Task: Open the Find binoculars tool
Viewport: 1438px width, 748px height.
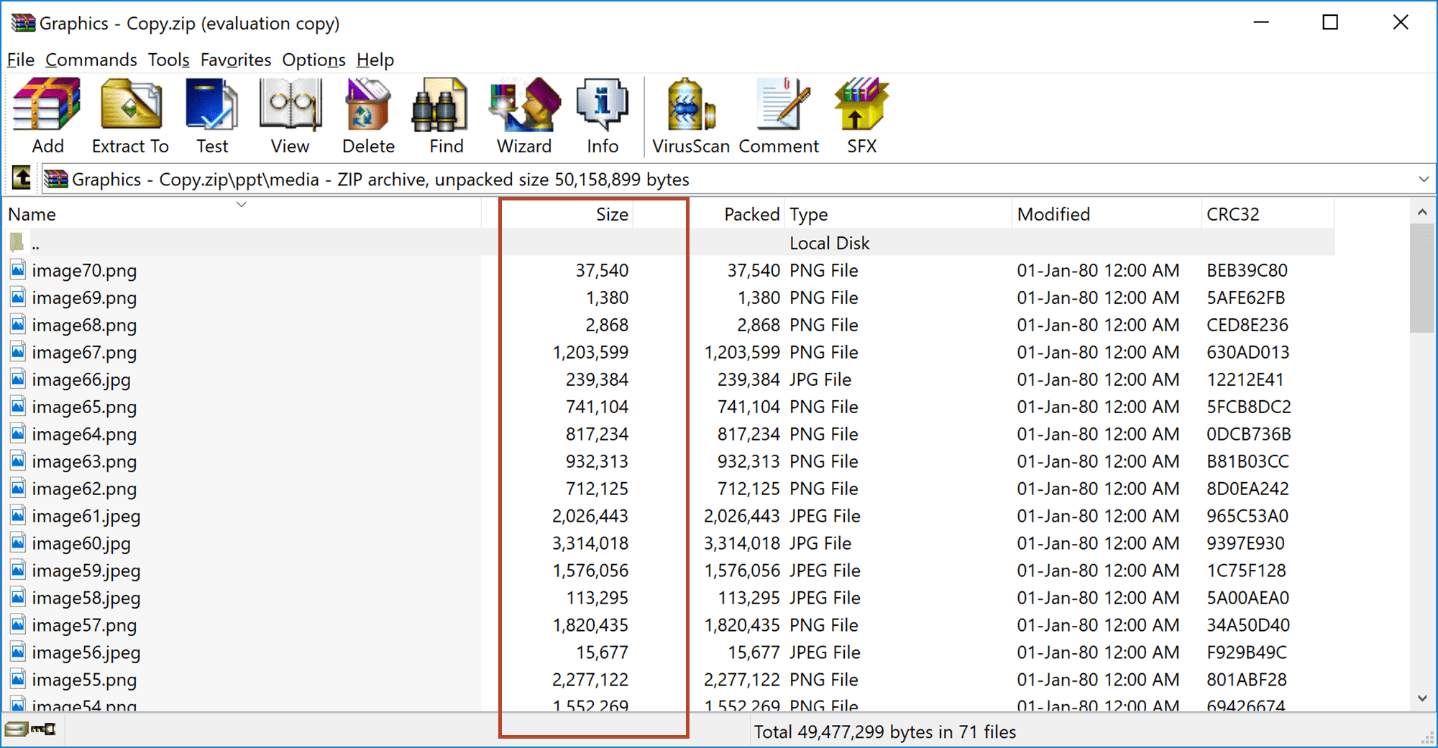Action: click(446, 116)
